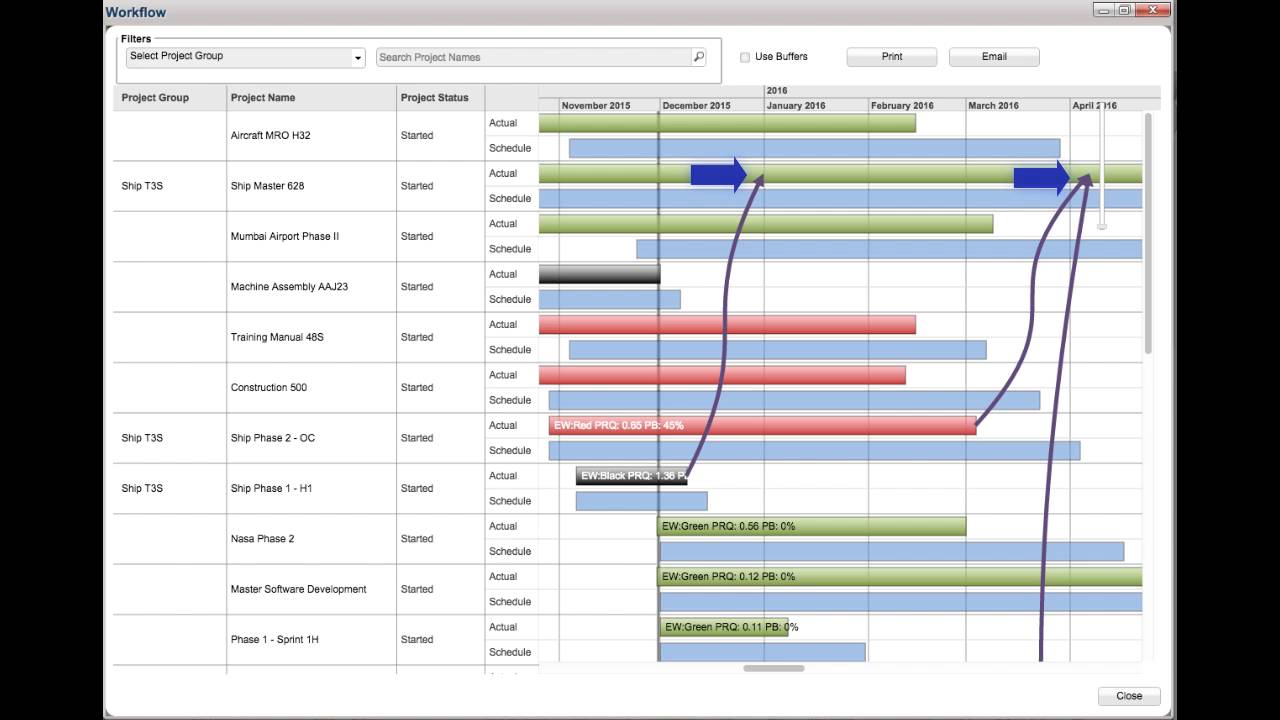Click the Print button
Image resolution: width=1280 pixels, height=720 pixels.
point(892,57)
